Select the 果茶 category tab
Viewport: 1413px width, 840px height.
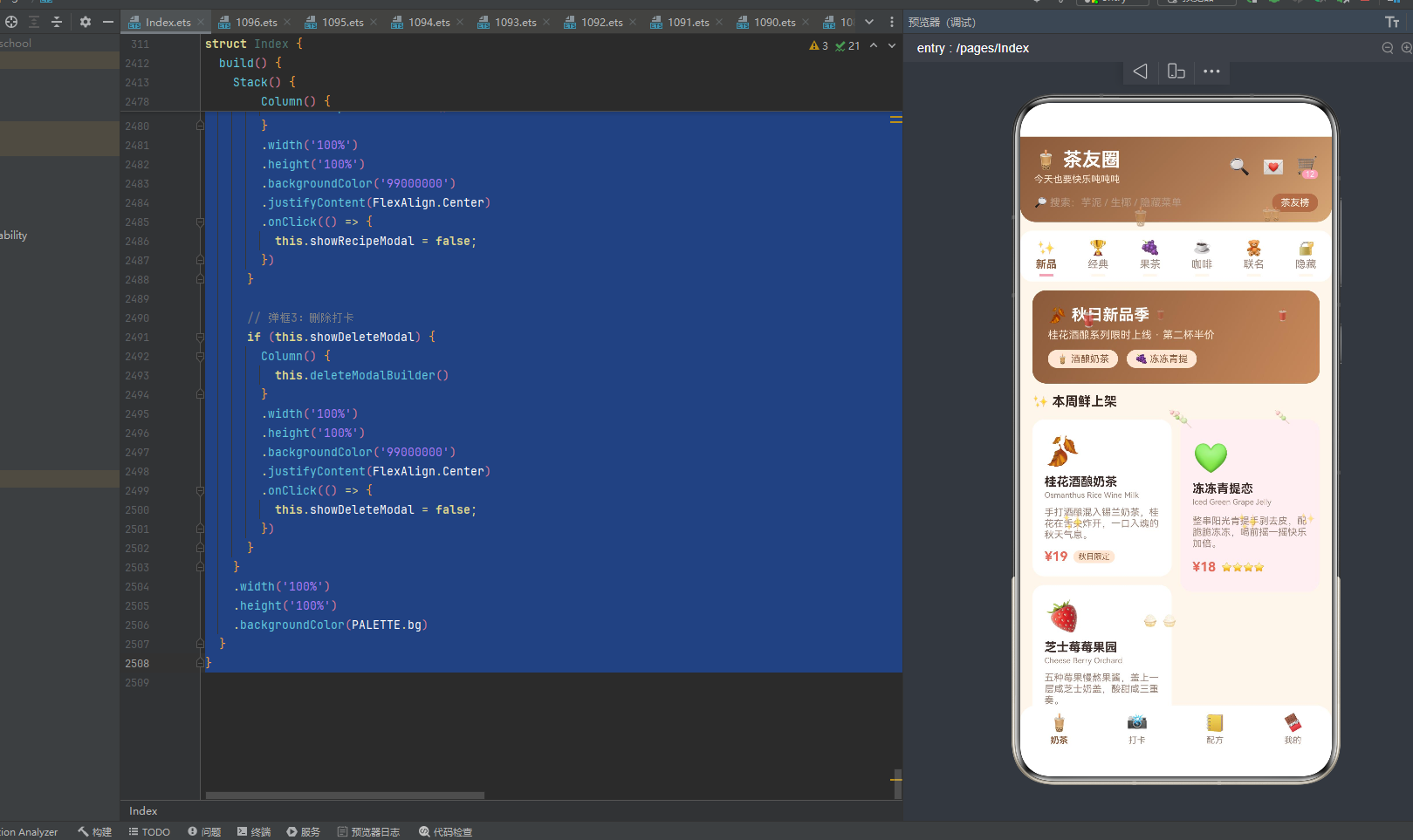[x=1150, y=256]
